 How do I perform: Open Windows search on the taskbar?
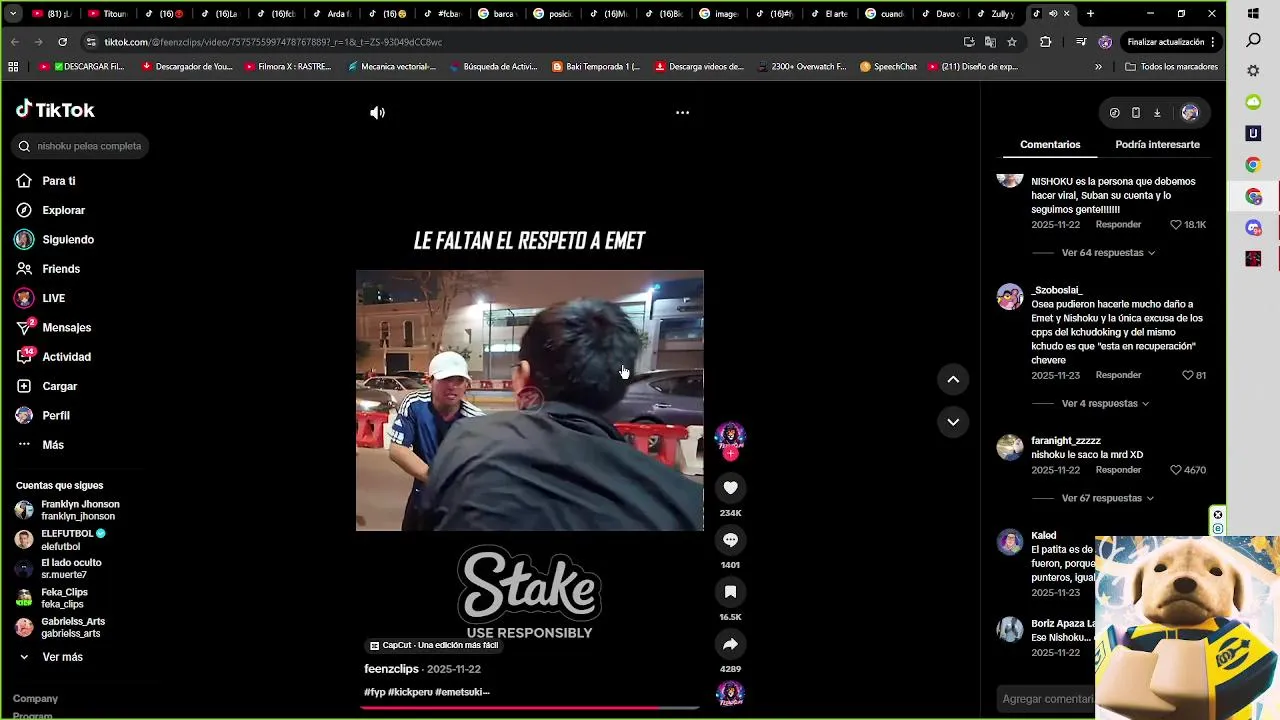[x=1253, y=41]
